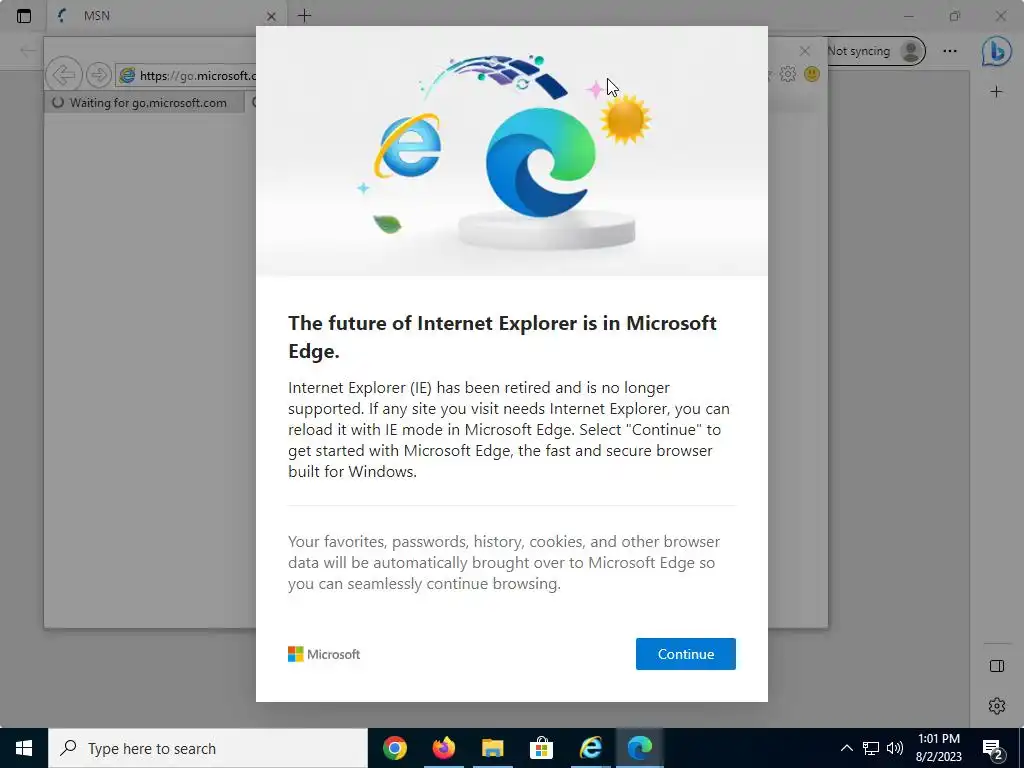The image size is (1024, 768).
Task: Click Internet Explorer taskbar icon
Action: (x=590, y=748)
